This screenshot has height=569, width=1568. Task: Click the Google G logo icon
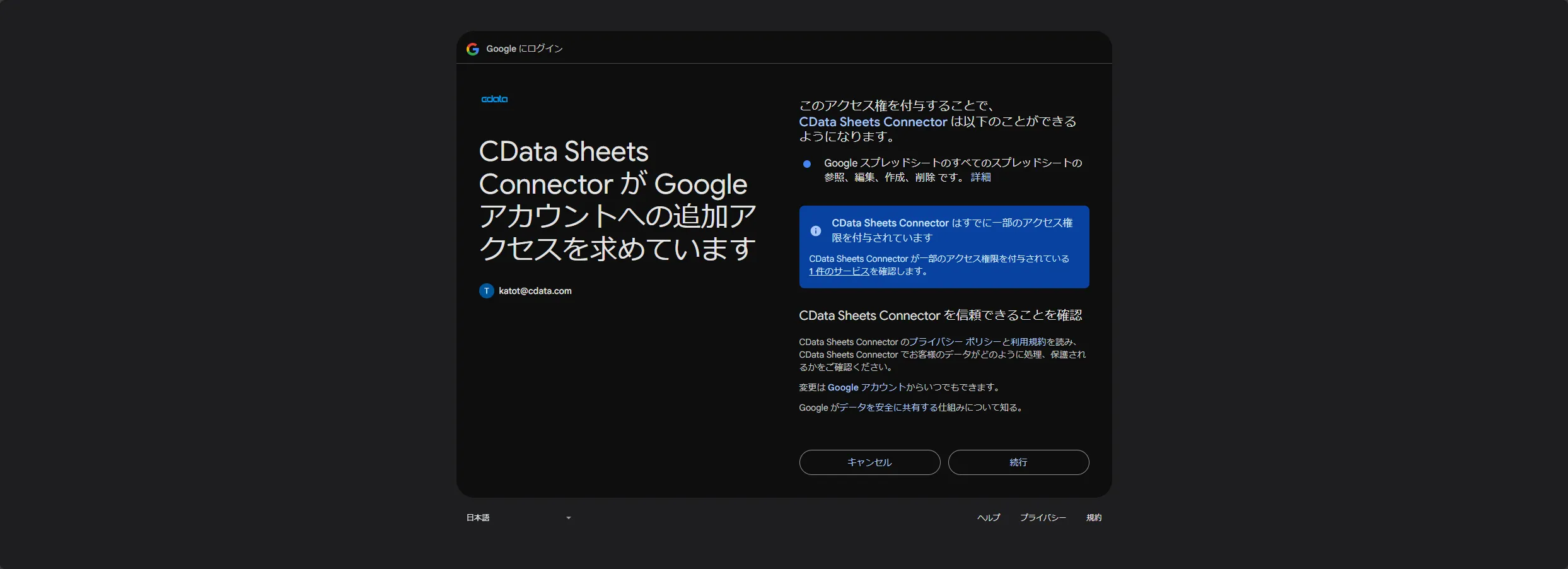pyautogui.click(x=472, y=49)
